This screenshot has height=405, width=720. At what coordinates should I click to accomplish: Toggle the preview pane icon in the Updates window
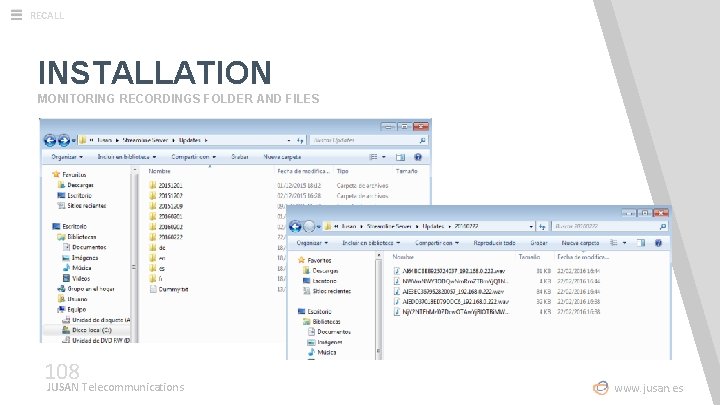click(x=400, y=157)
